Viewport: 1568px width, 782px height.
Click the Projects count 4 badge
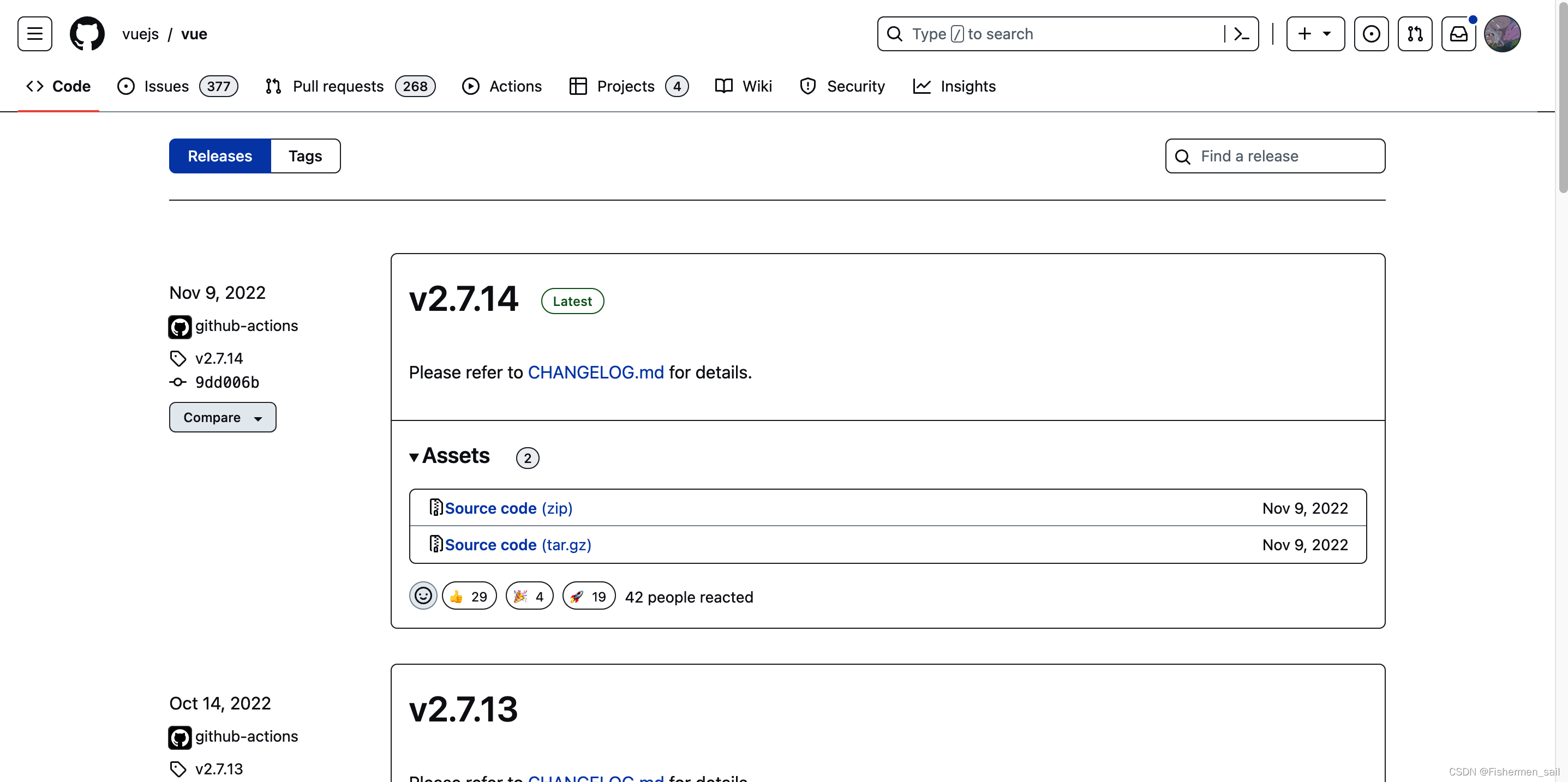pos(677,86)
